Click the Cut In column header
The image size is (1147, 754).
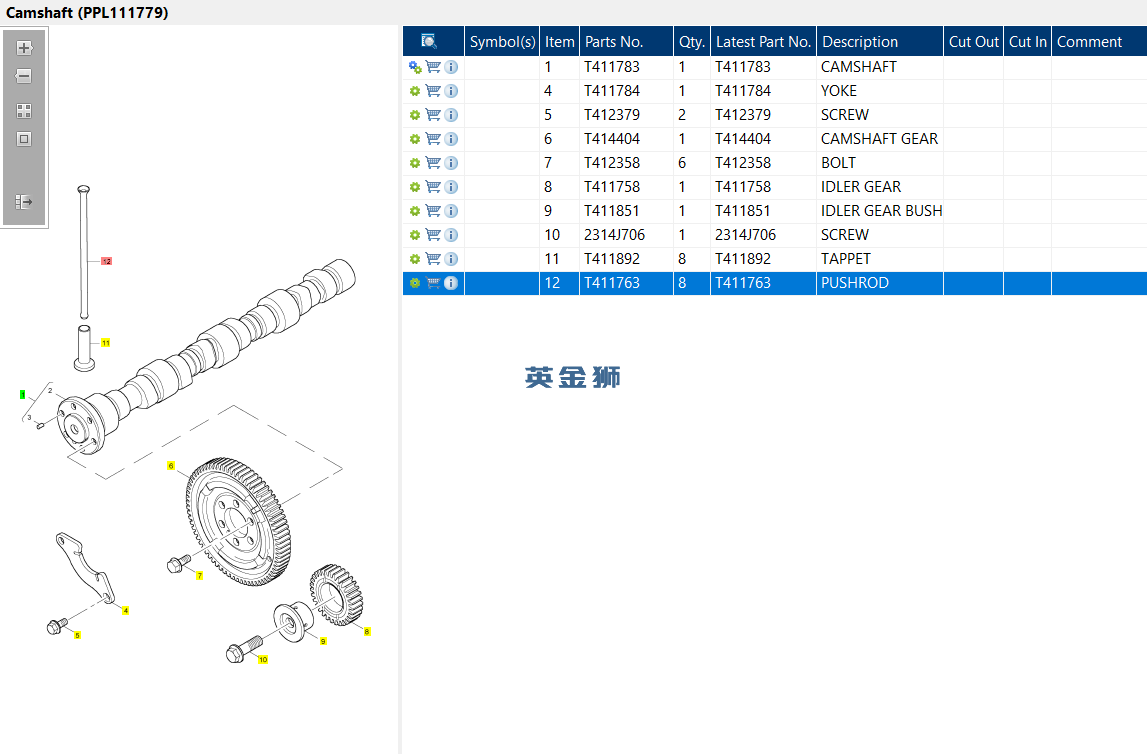click(1028, 42)
